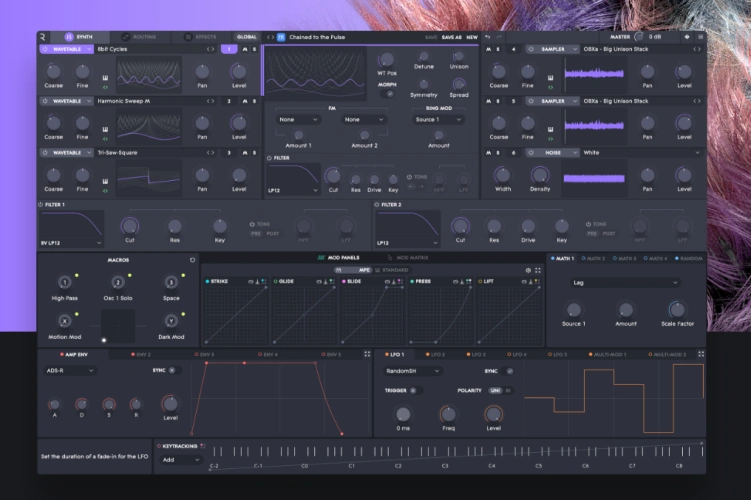Open the settings gear next to Master
751x500 pixels.
(686, 37)
